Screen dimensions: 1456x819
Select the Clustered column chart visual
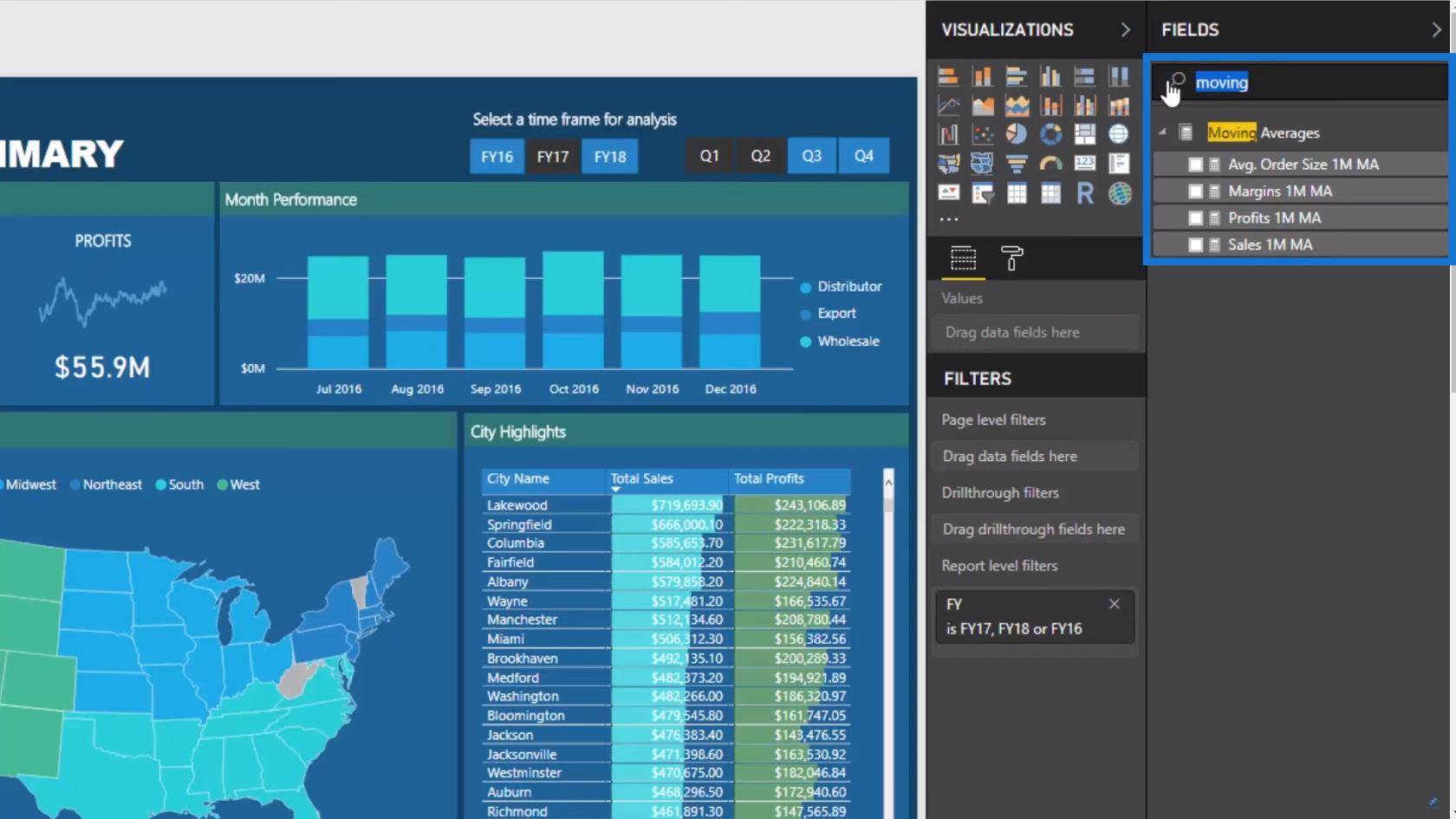coord(1050,77)
